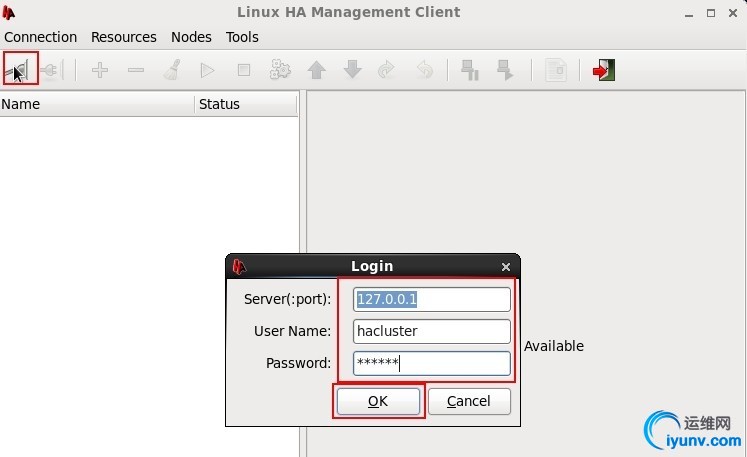This screenshot has height=457, width=747.
Task: Click the move resource up arrow
Action: tap(316, 70)
